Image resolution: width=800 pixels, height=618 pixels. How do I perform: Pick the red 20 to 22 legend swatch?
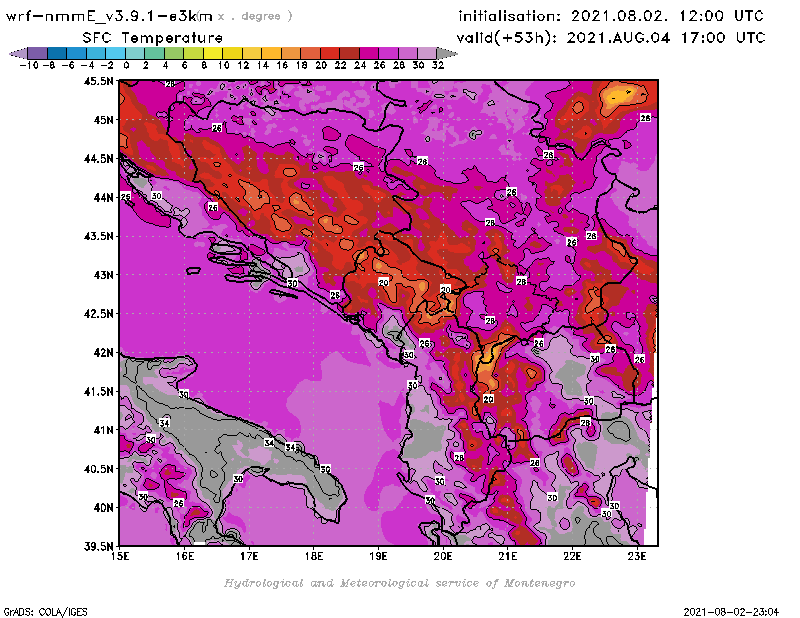click(x=330, y=53)
